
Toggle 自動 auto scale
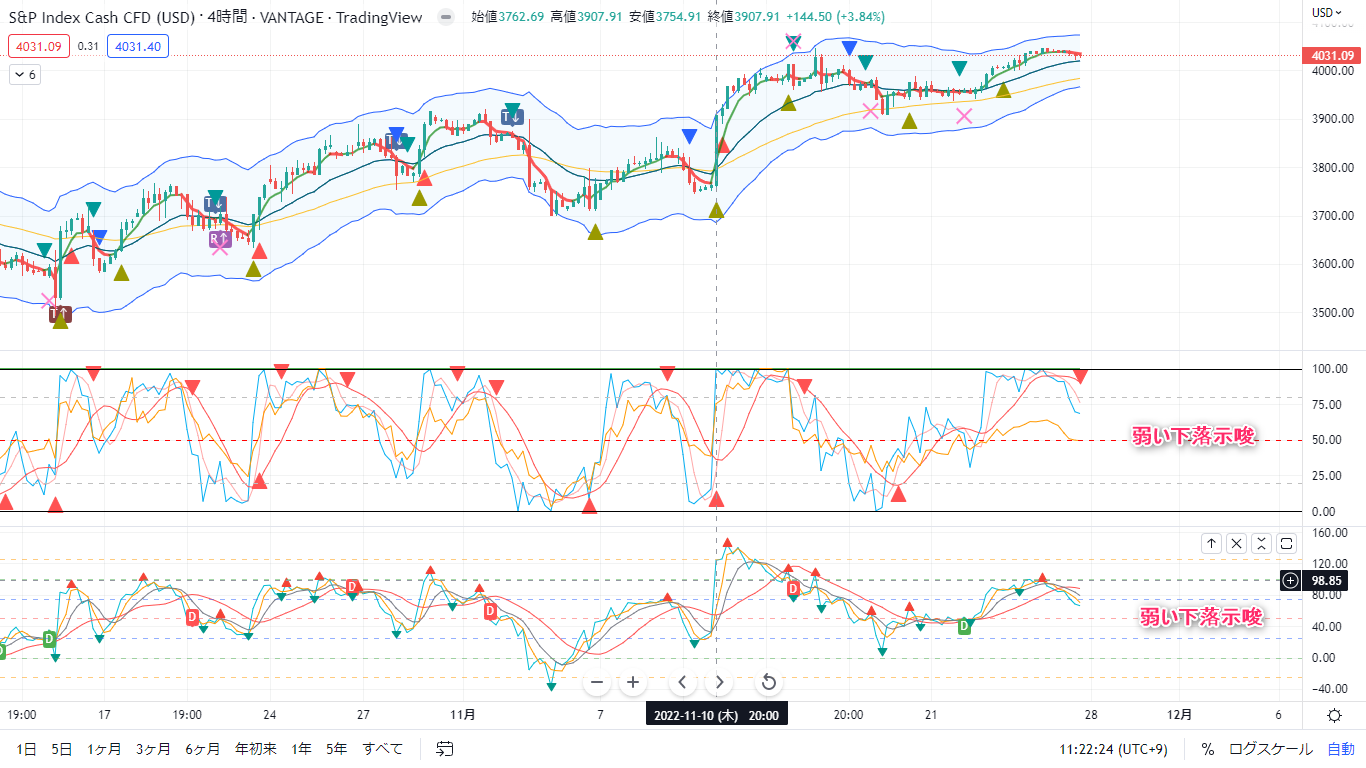coord(1341,748)
